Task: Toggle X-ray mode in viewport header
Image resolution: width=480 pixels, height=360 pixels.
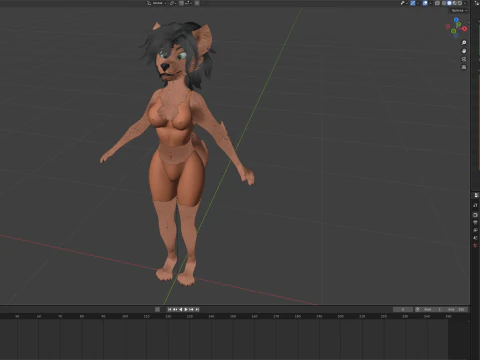Action: (437, 3)
